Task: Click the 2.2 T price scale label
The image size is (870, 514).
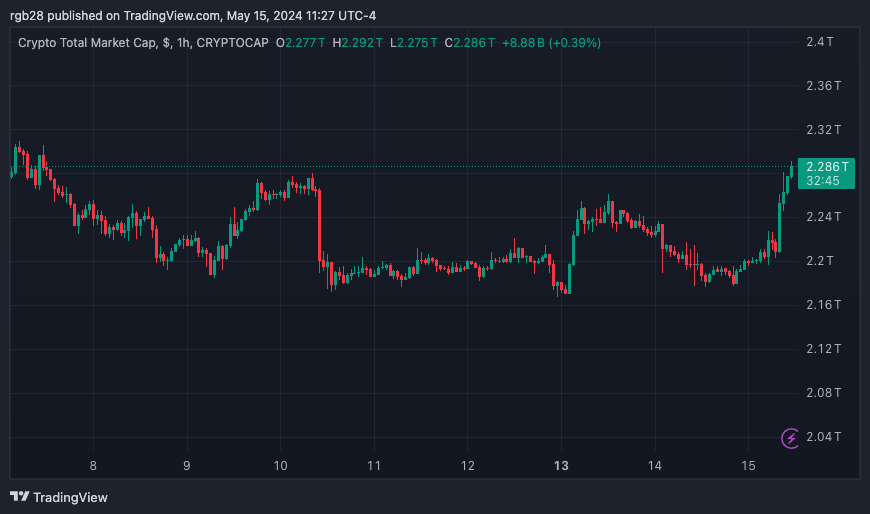Action: click(x=820, y=260)
